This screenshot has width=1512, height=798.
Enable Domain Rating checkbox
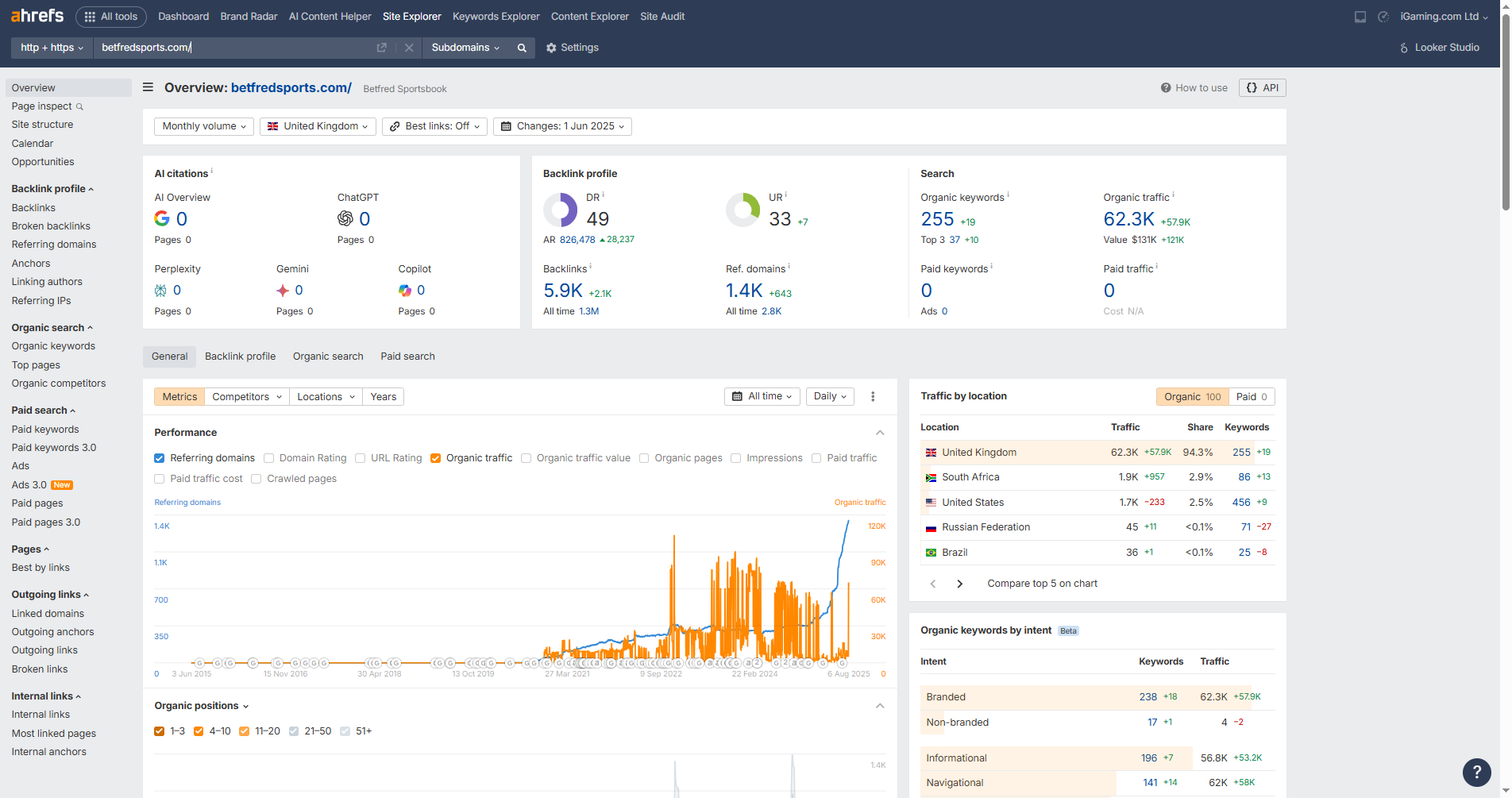[x=269, y=458]
